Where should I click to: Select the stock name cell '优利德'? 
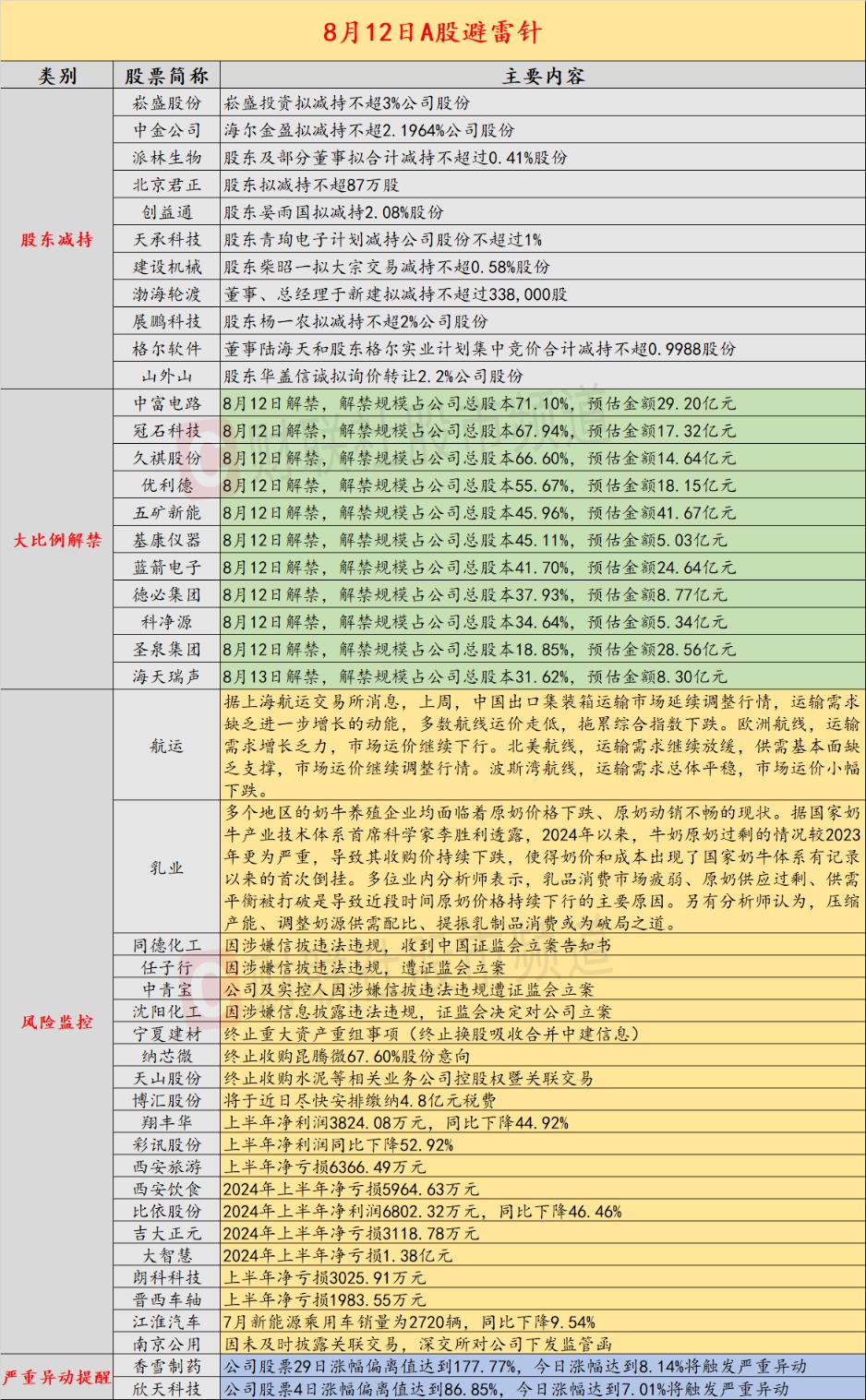(166, 485)
